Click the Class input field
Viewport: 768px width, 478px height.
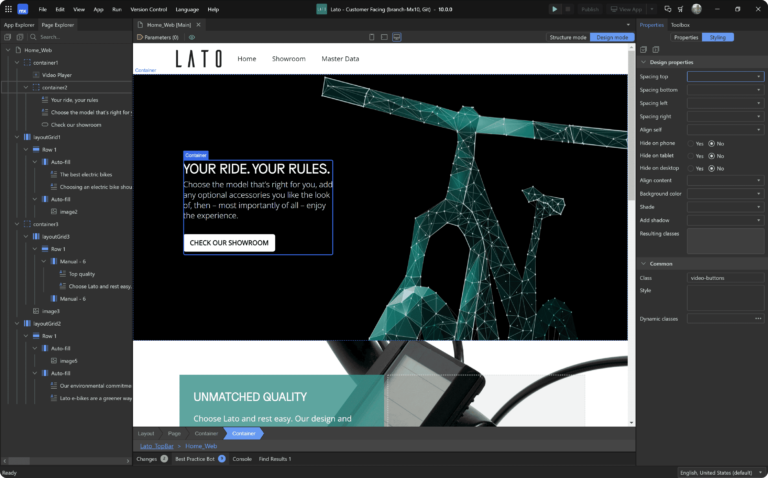point(725,277)
